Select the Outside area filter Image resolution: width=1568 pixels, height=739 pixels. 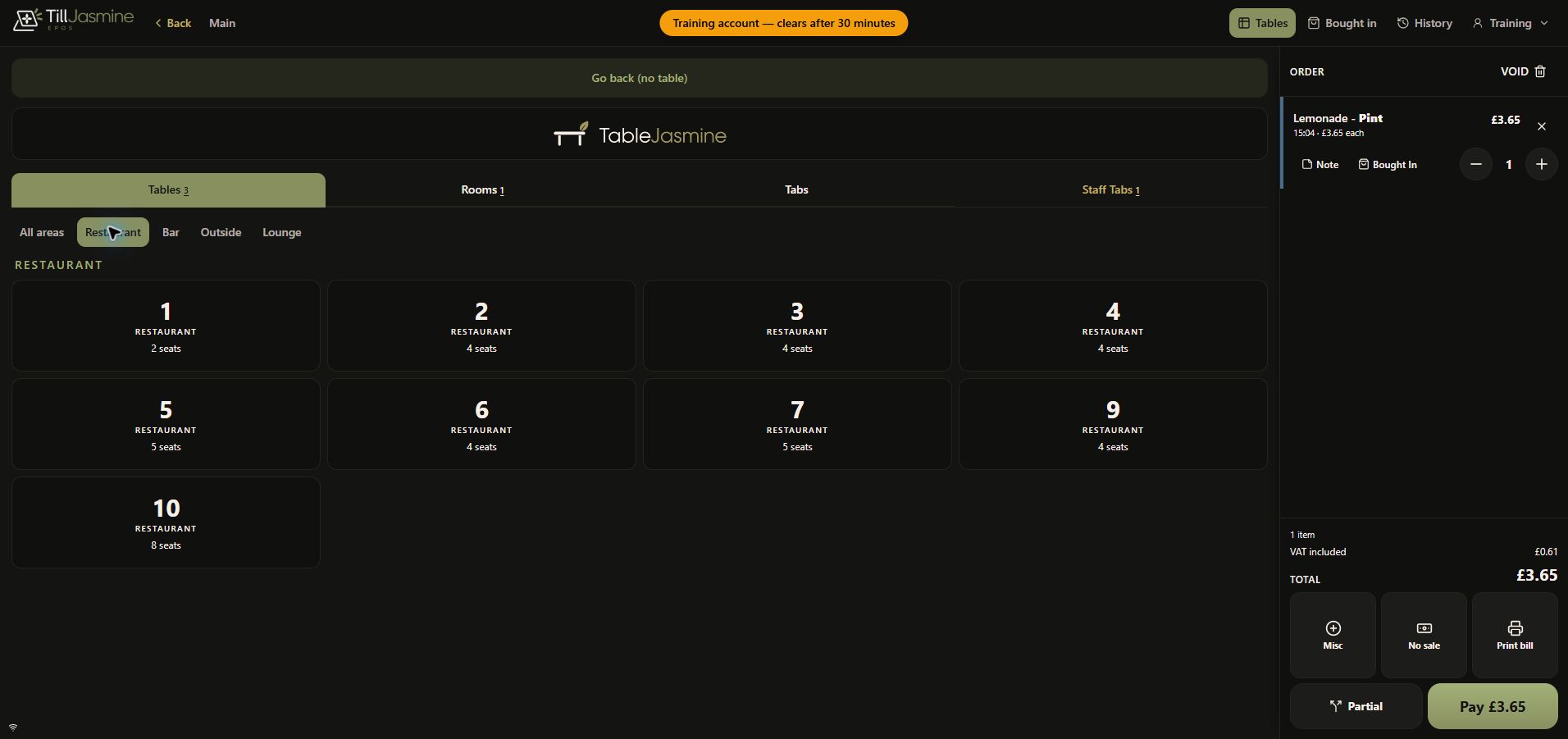click(x=221, y=232)
